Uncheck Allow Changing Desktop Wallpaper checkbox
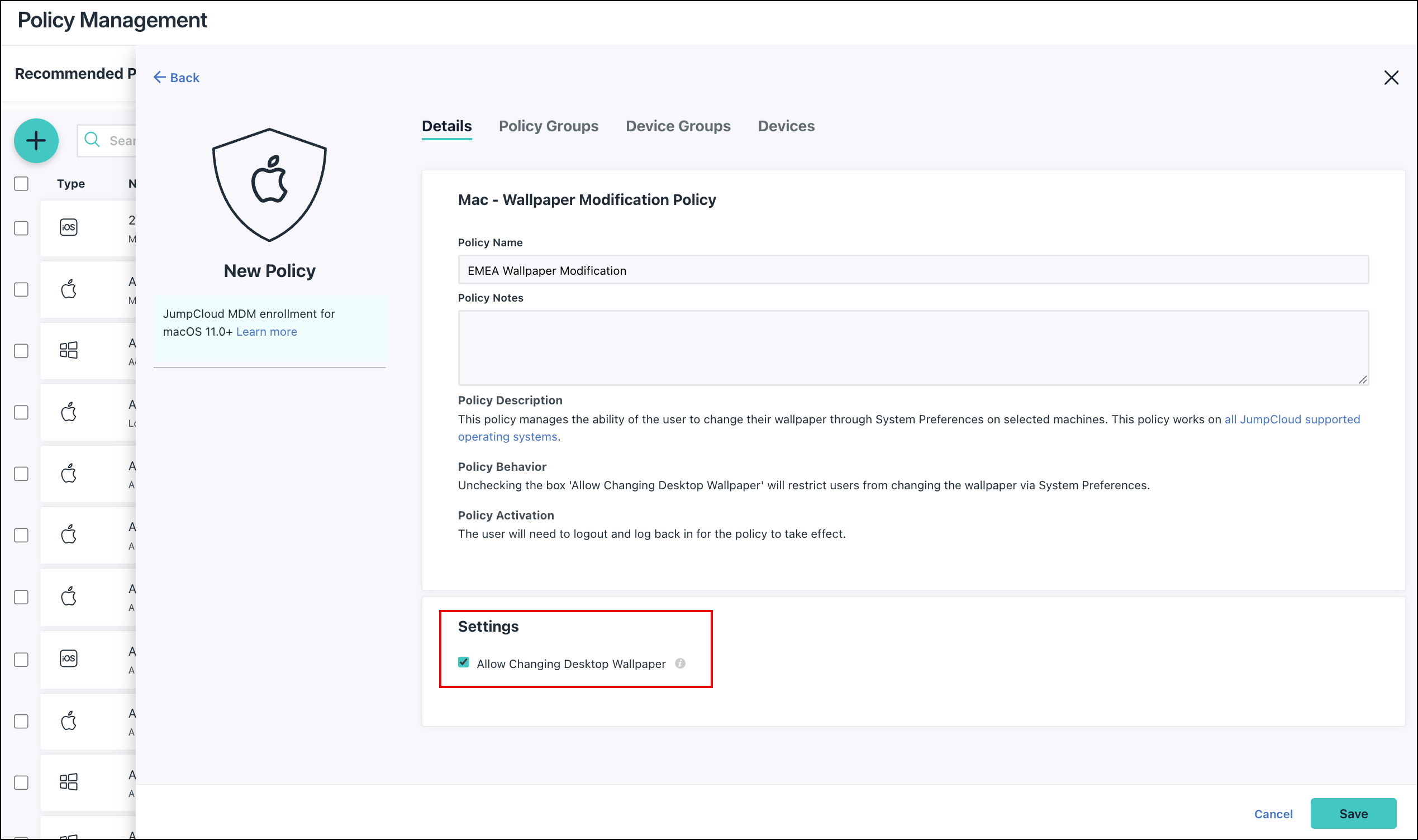The width and height of the screenshot is (1418, 840). click(x=464, y=662)
